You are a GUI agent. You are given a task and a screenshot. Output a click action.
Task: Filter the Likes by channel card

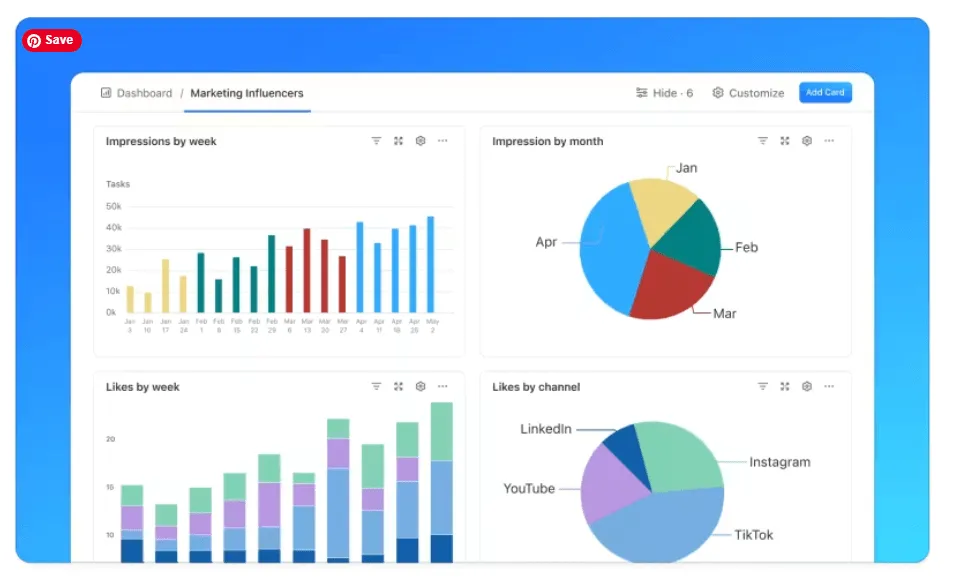(x=762, y=386)
